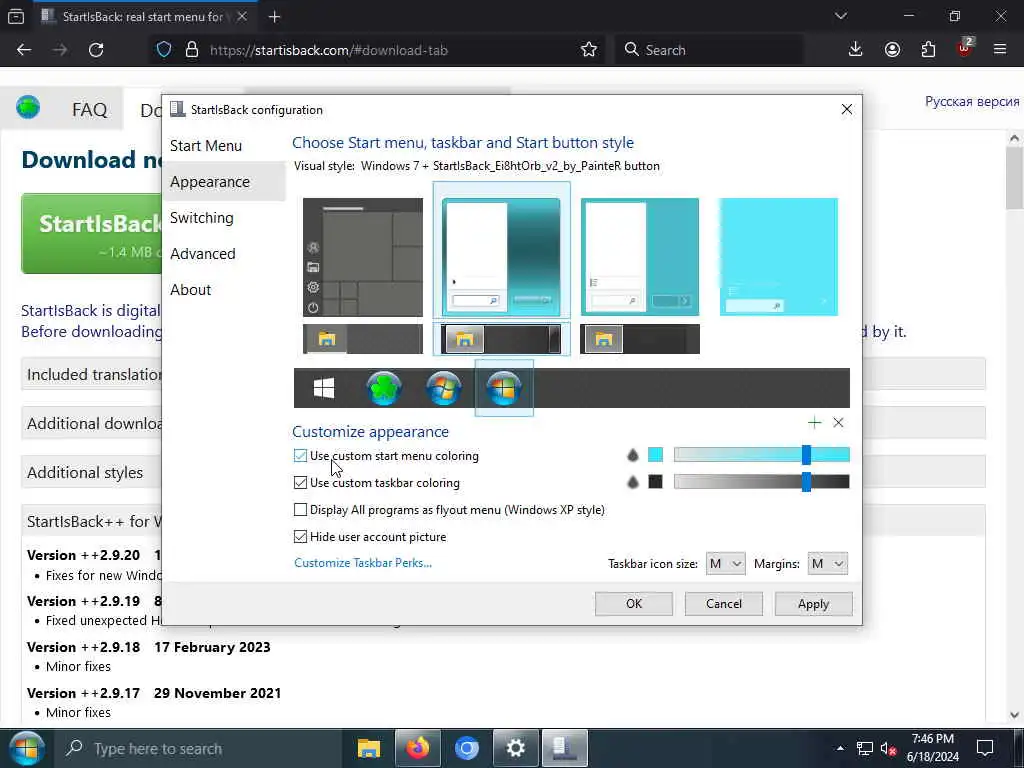Image resolution: width=1024 pixels, height=768 pixels.
Task: Click OK button
Action: 633,603
